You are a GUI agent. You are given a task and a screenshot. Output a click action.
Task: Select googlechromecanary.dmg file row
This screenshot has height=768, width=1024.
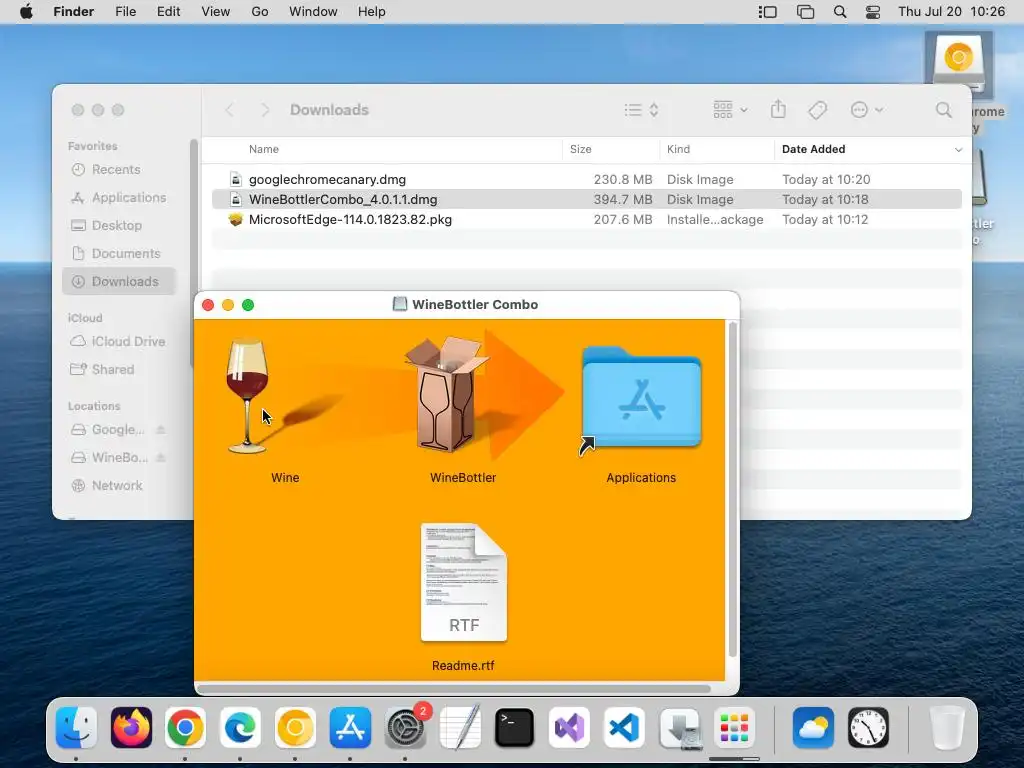(x=586, y=180)
